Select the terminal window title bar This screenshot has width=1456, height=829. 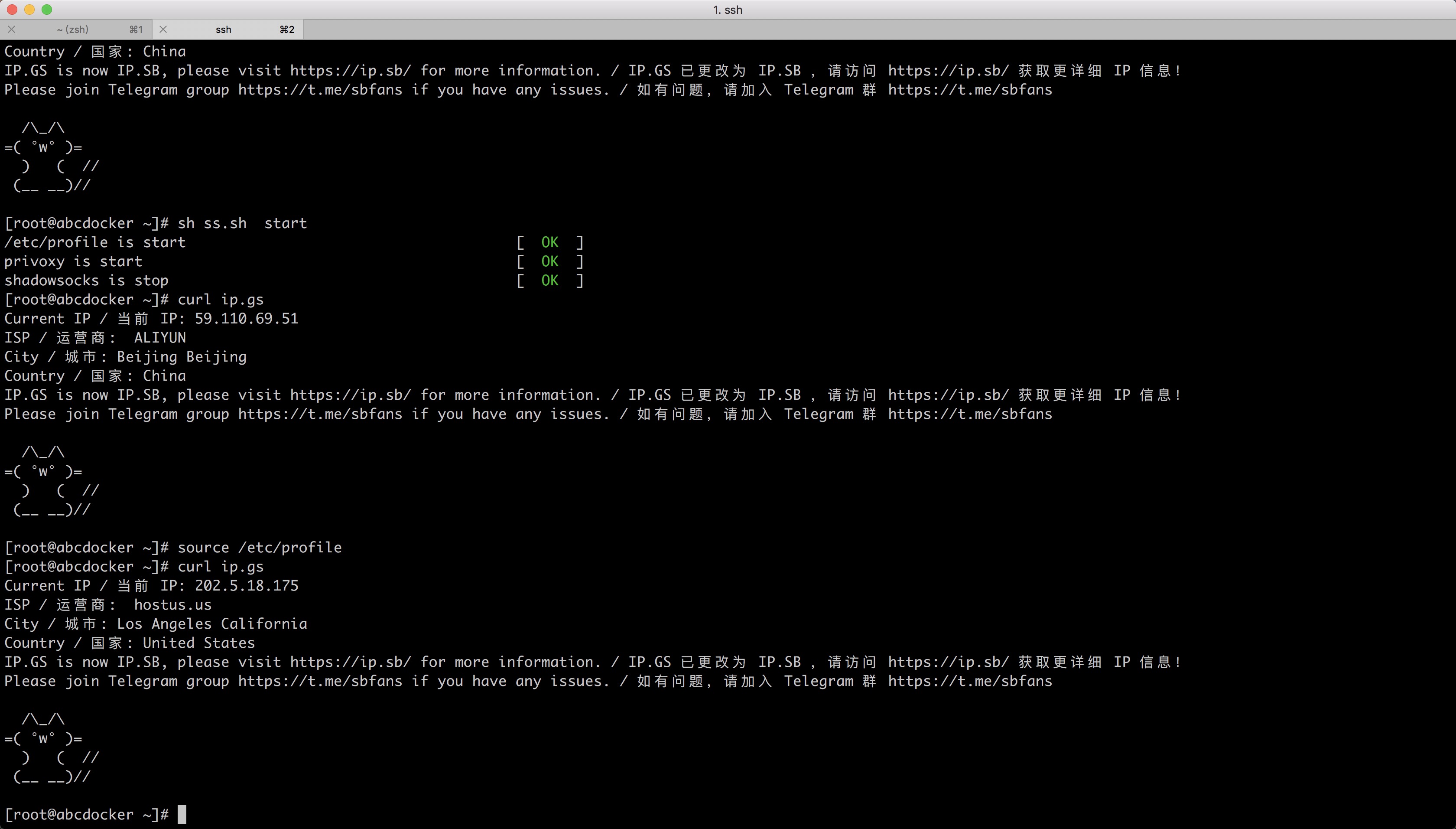pos(728,9)
